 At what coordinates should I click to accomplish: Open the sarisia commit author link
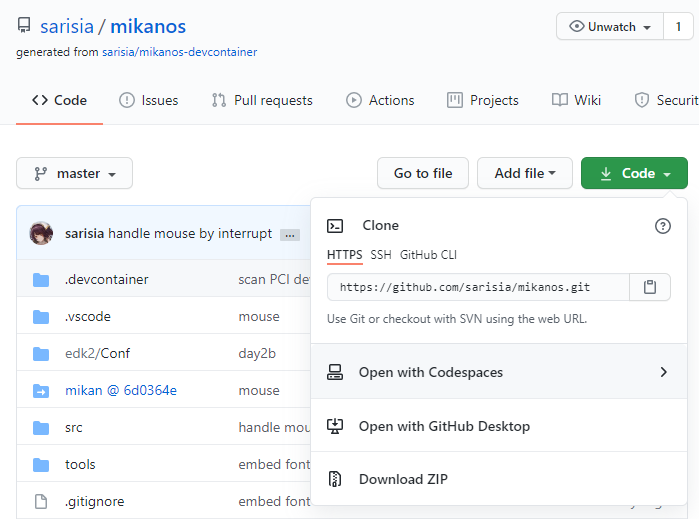(x=84, y=233)
